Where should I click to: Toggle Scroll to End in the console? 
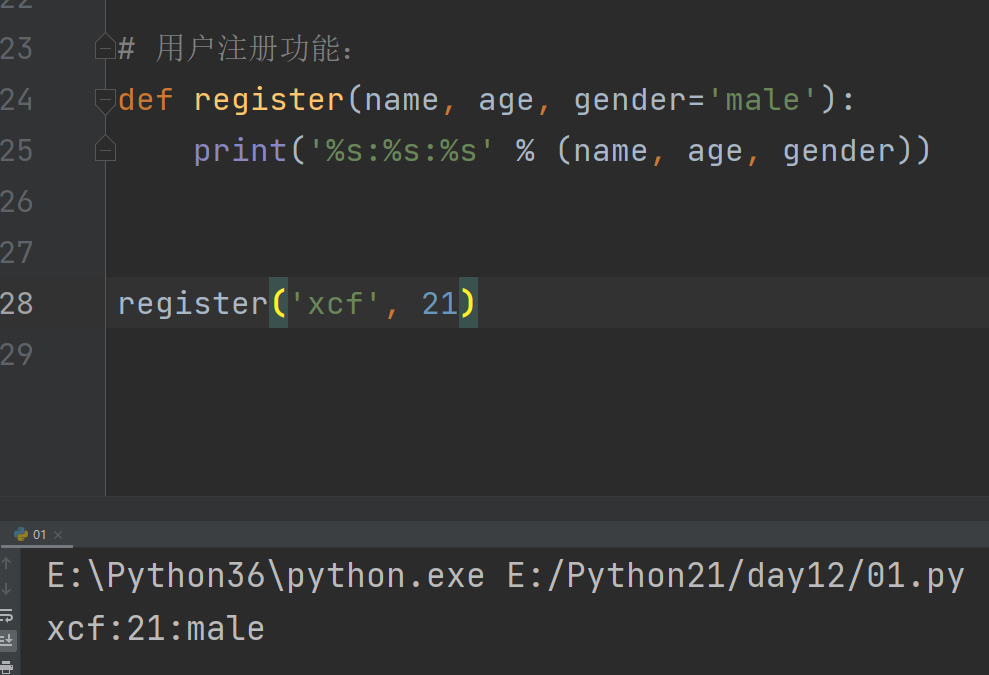[x=7, y=640]
